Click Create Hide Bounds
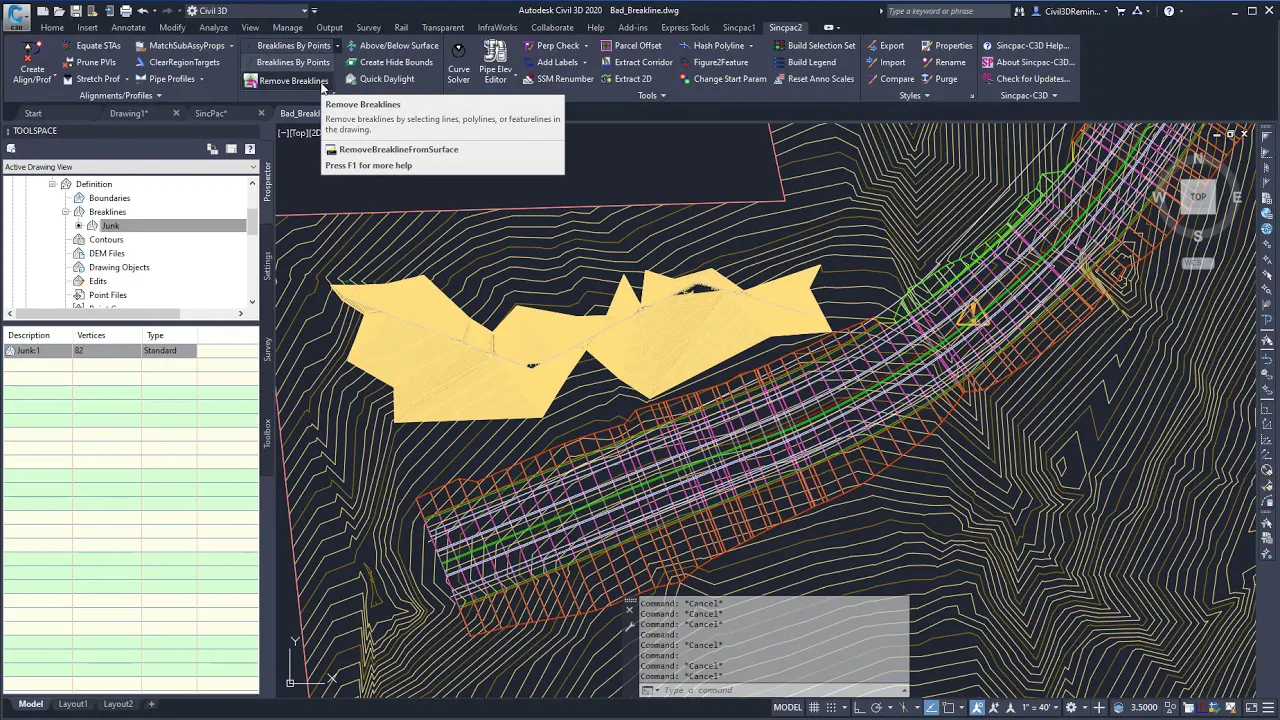Viewport: 1280px width, 720px height. [x=388, y=62]
